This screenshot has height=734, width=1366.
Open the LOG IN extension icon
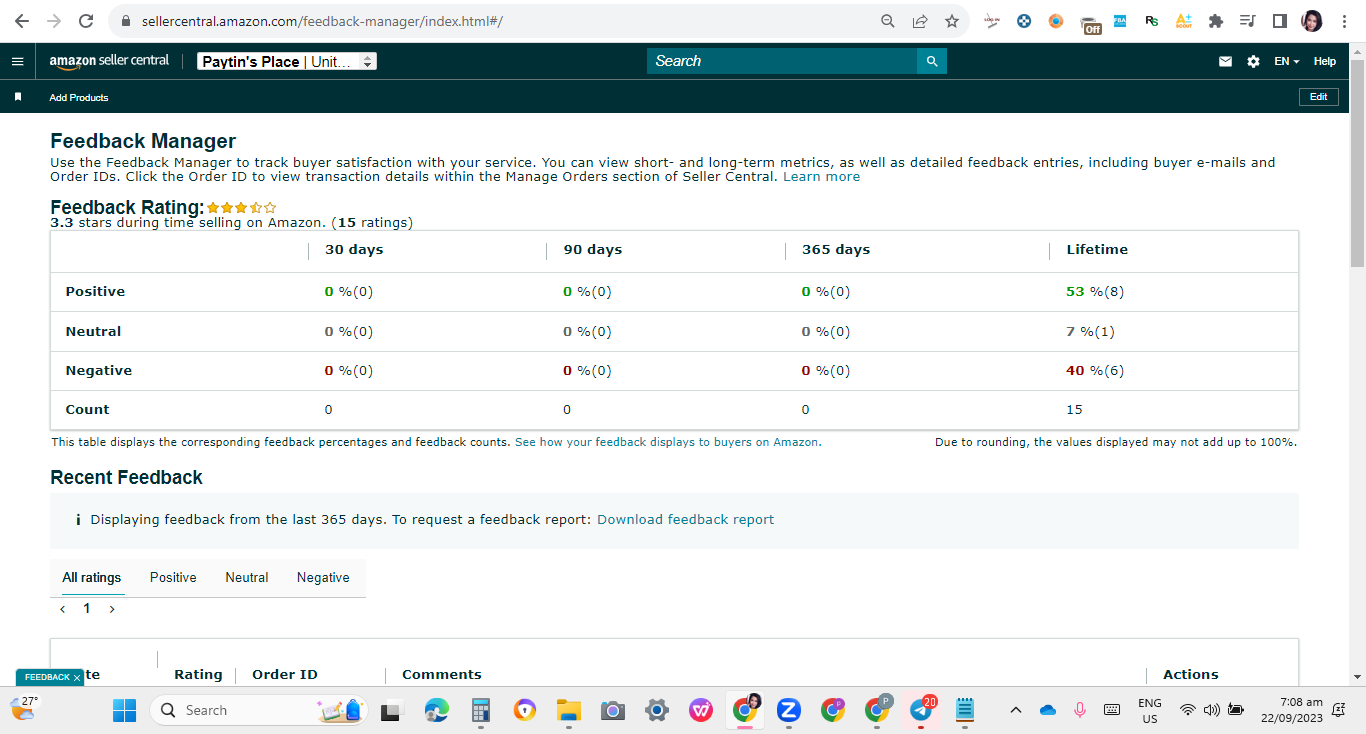point(992,21)
